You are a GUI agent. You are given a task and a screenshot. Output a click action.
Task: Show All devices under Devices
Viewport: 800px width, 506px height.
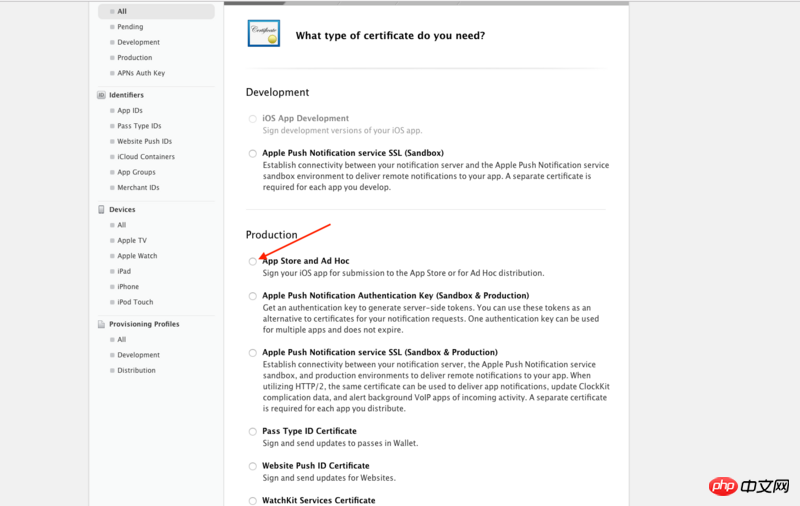tap(121, 225)
